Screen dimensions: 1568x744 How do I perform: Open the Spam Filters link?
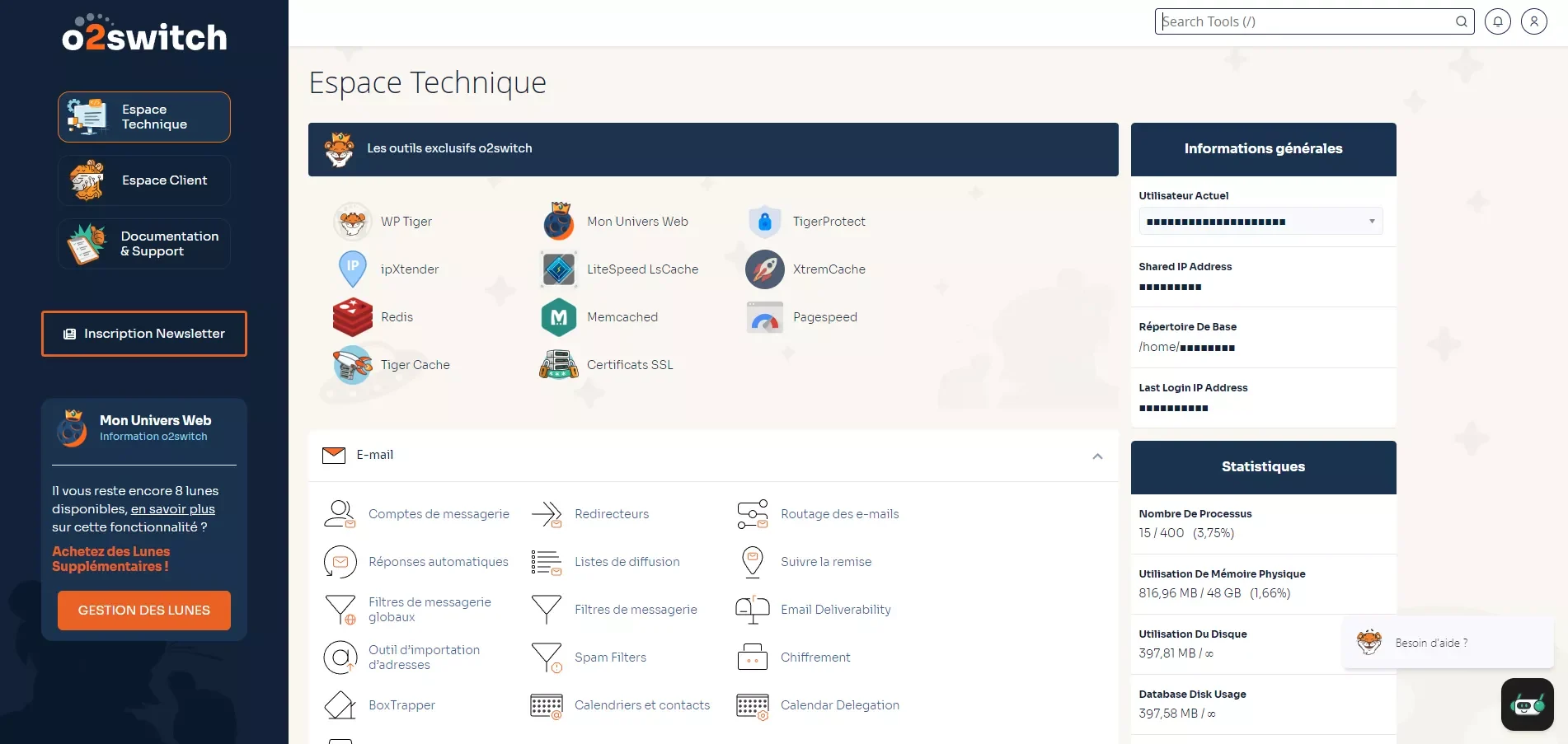[610, 657]
